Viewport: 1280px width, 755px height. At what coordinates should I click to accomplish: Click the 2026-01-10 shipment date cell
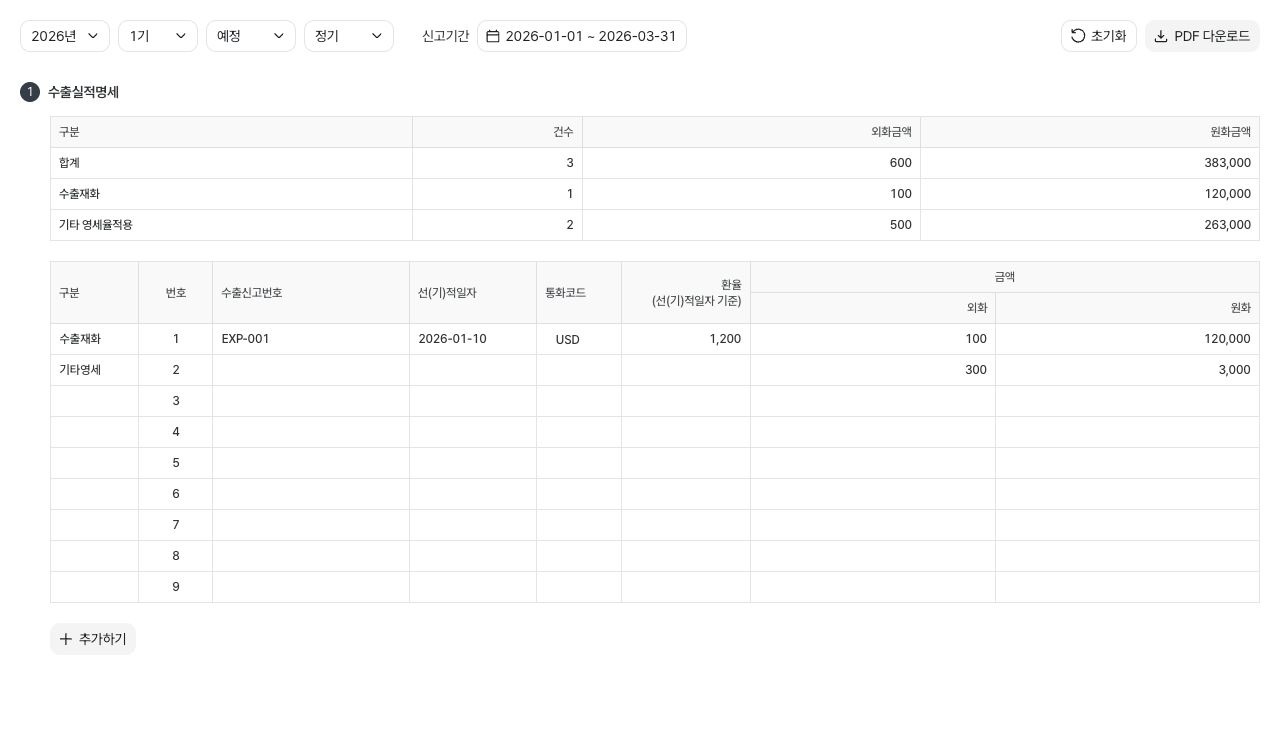473,339
